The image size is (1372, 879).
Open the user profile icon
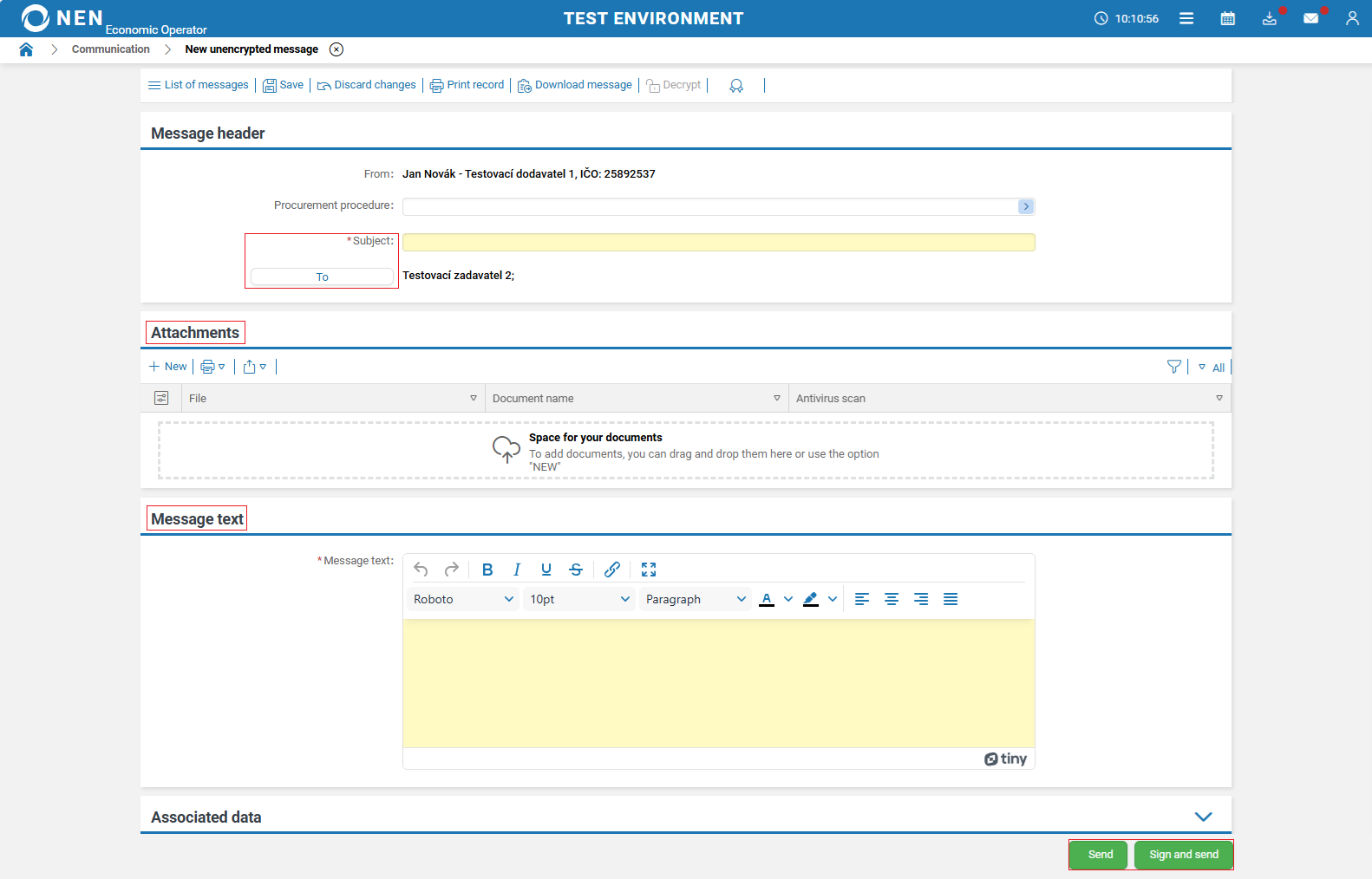[x=1351, y=18]
